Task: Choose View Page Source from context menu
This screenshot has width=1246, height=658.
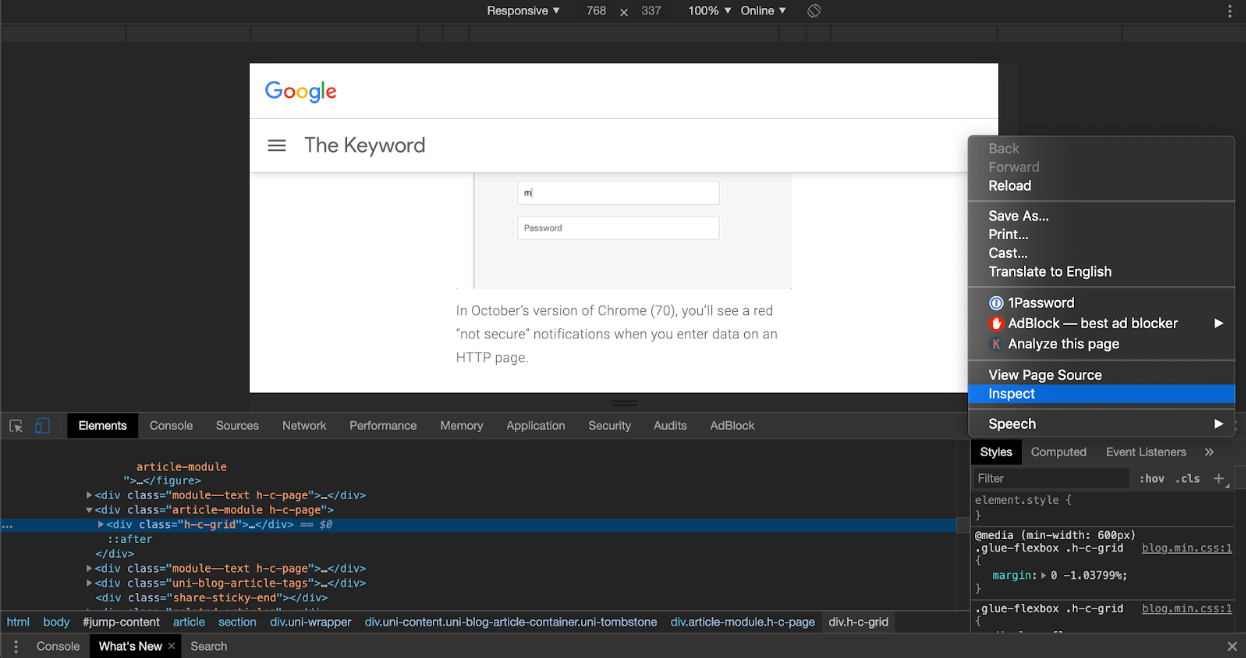Action: (1044, 374)
